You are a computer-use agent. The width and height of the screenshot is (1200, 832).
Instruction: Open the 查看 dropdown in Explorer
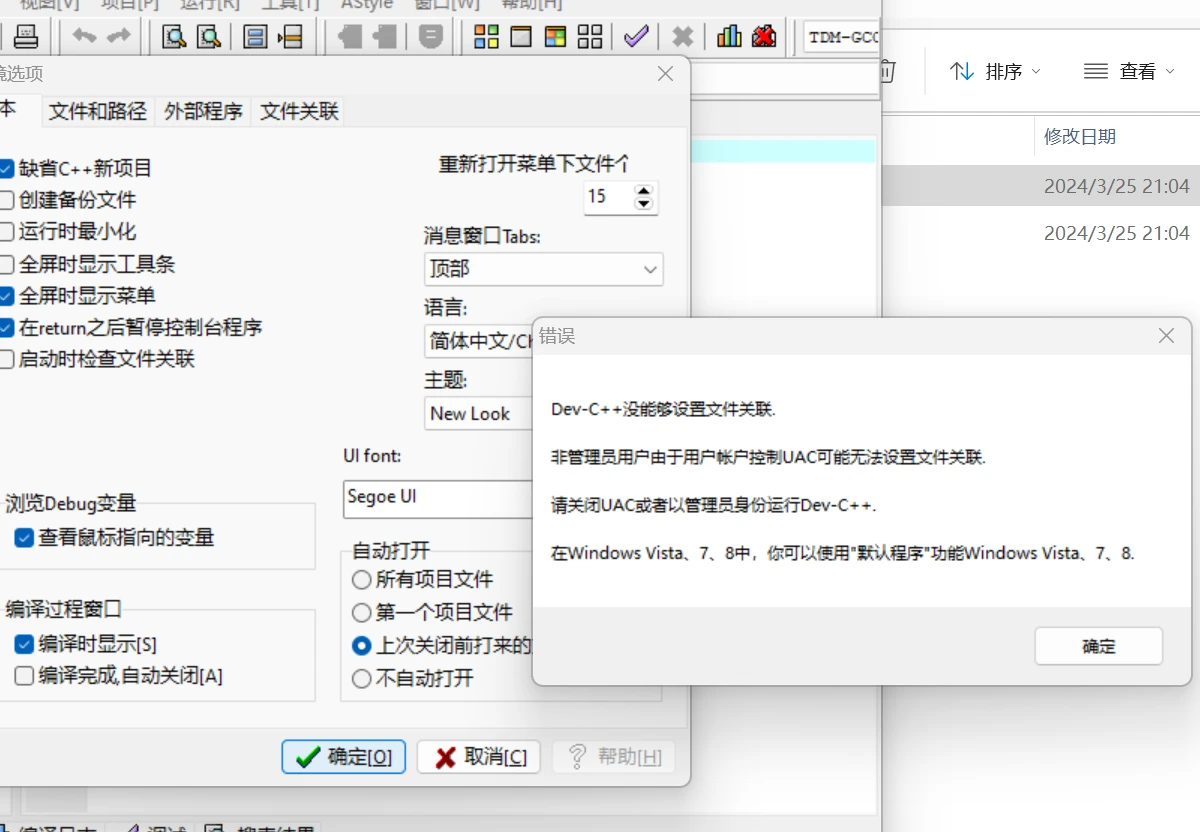click(x=1130, y=71)
